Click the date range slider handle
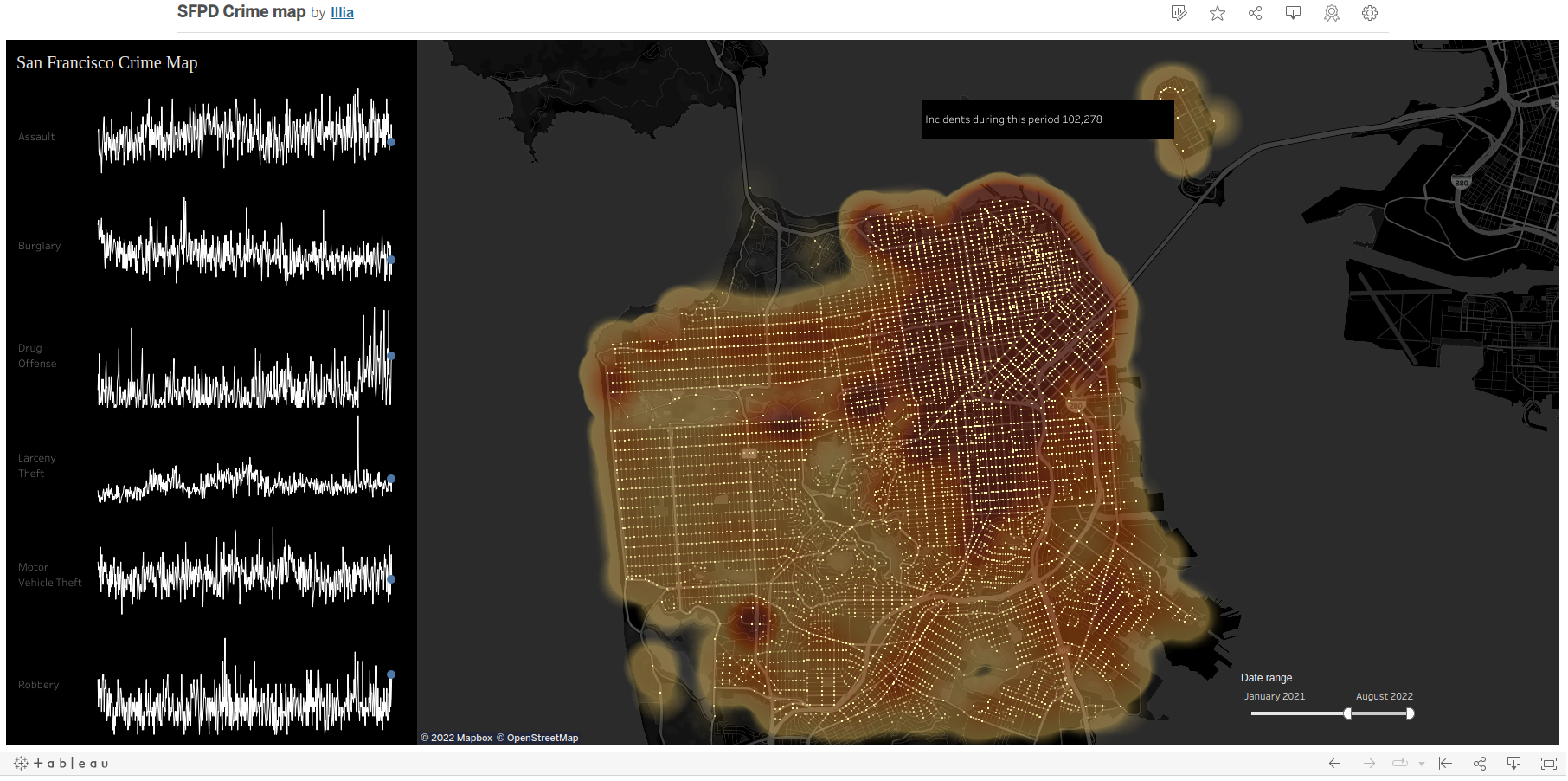Viewport: 1568px width, 781px height. click(x=1348, y=713)
